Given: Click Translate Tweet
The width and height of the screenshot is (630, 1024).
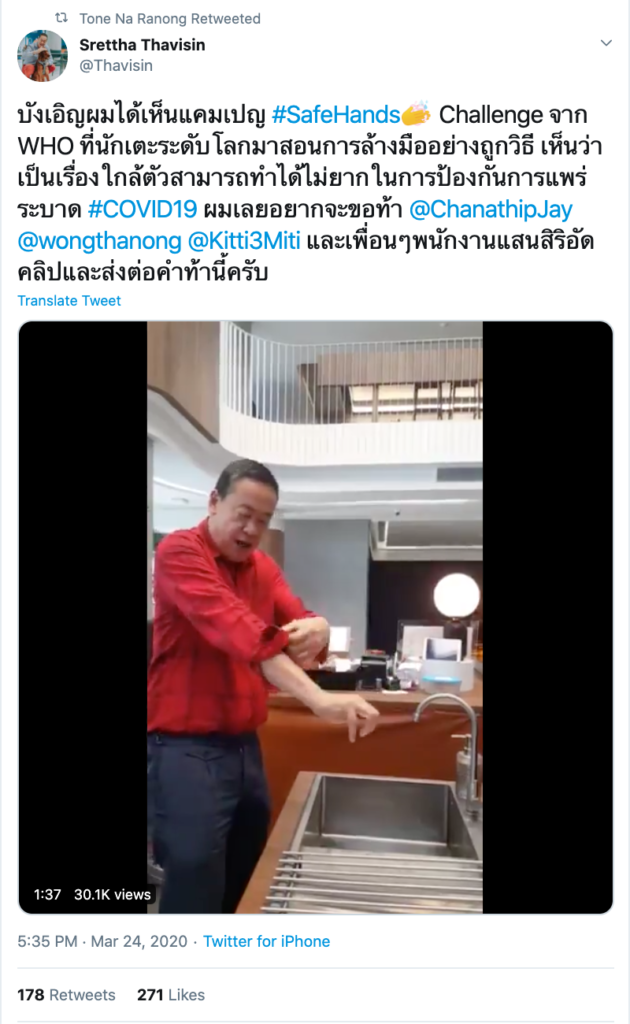Looking at the screenshot, I should (x=69, y=300).
